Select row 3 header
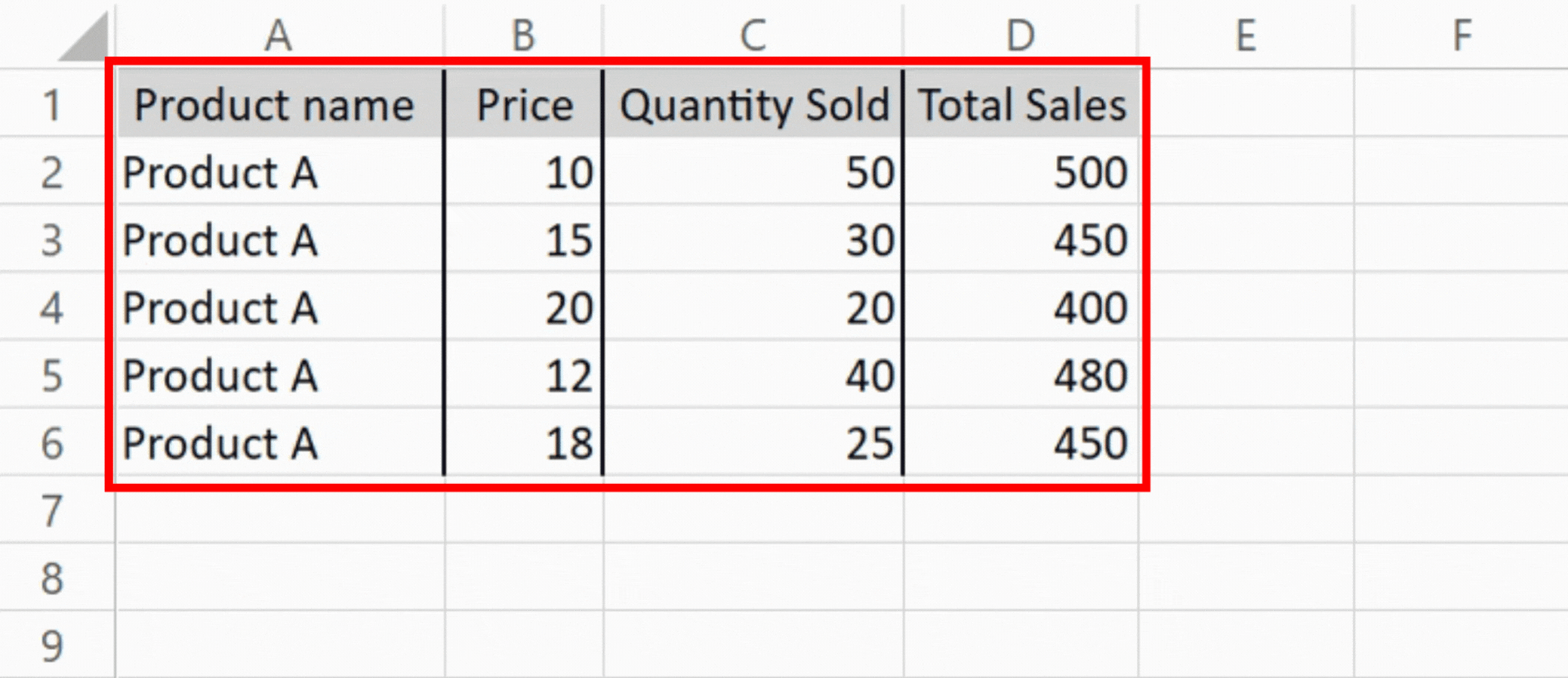This screenshot has width=1568, height=678. (x=51, y=239)
